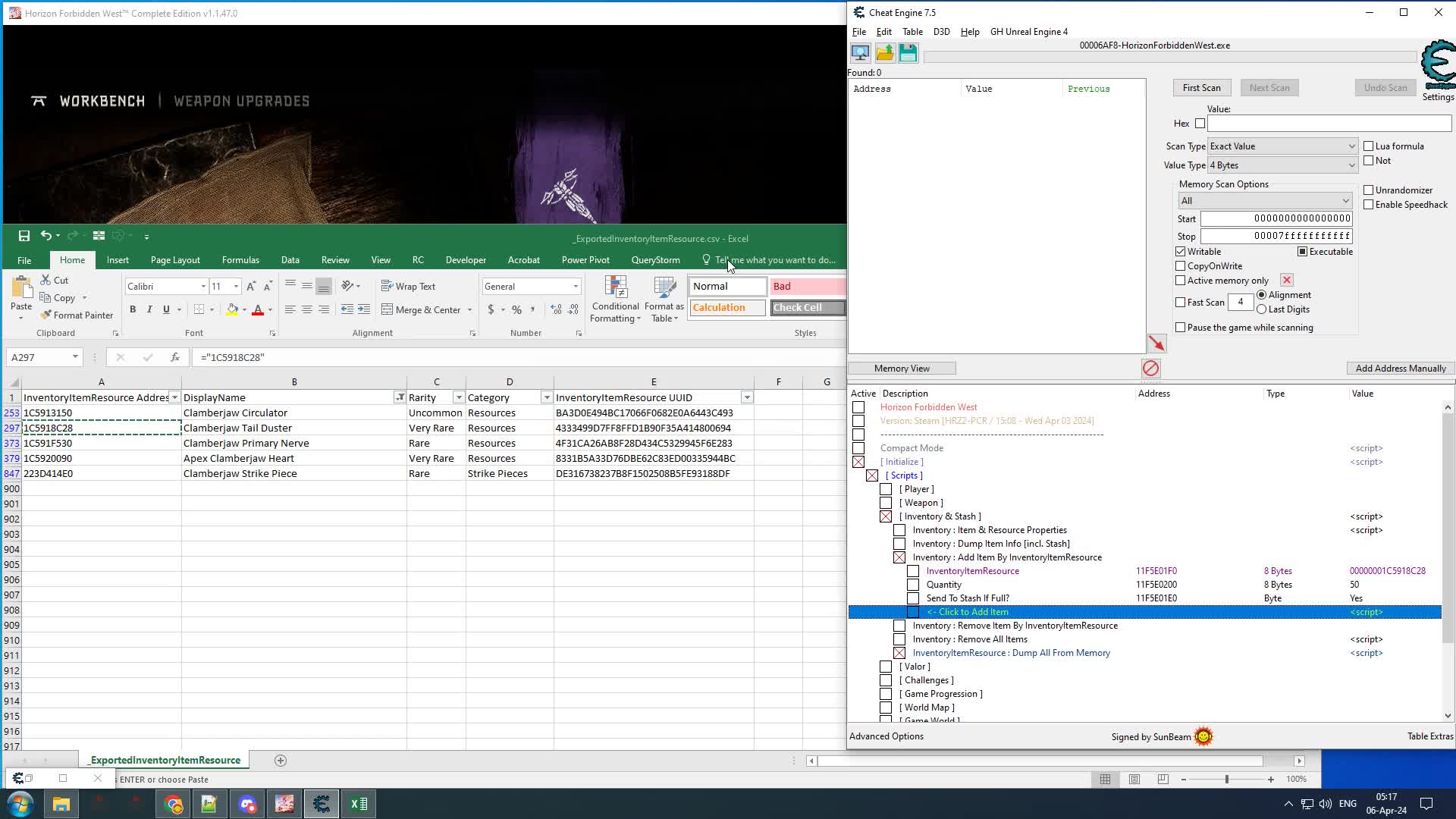
Task: Switch to Excel Formulas tab
Action: pos(240,260)
